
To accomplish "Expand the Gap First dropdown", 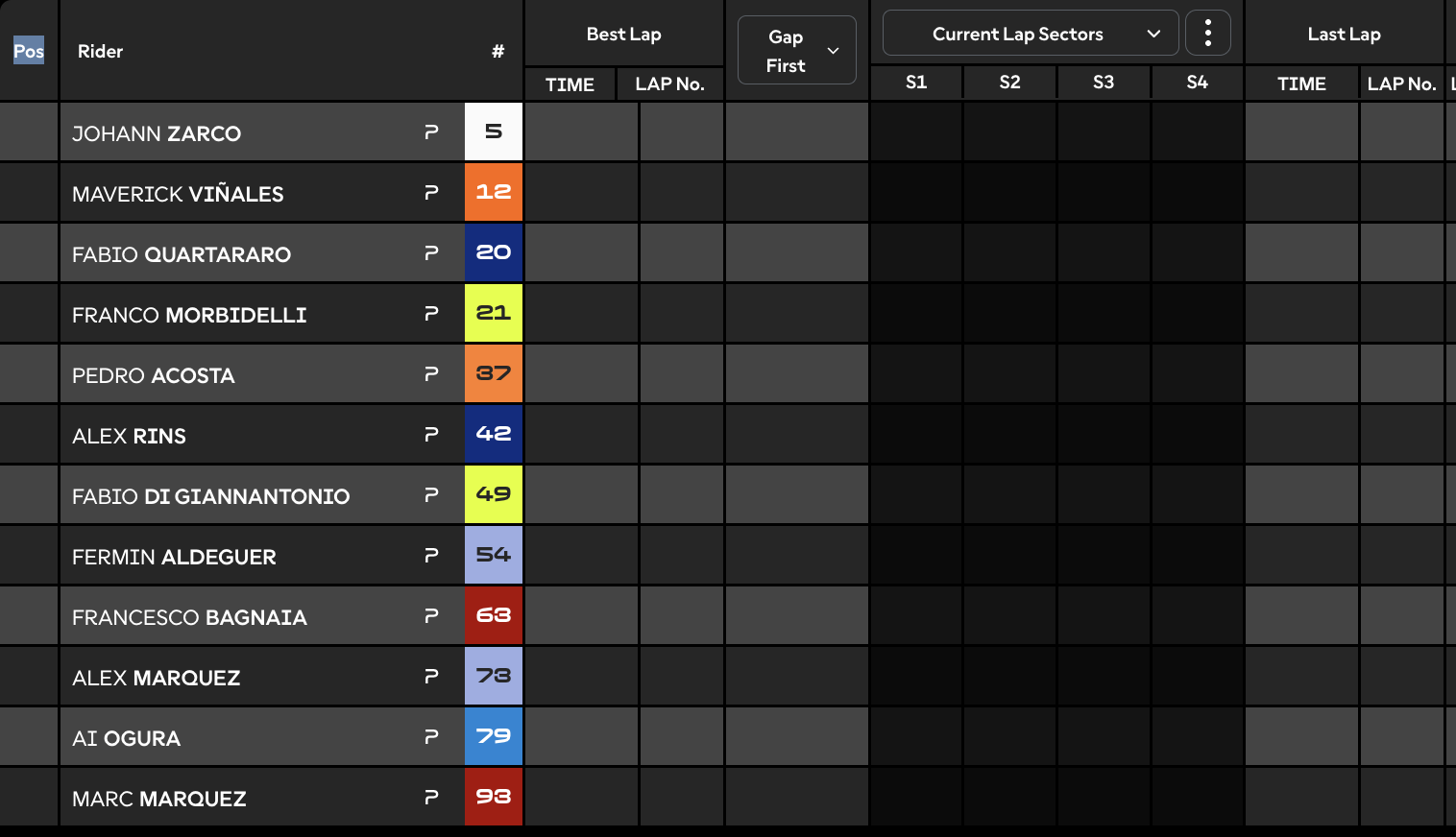I will coord(797,50).
